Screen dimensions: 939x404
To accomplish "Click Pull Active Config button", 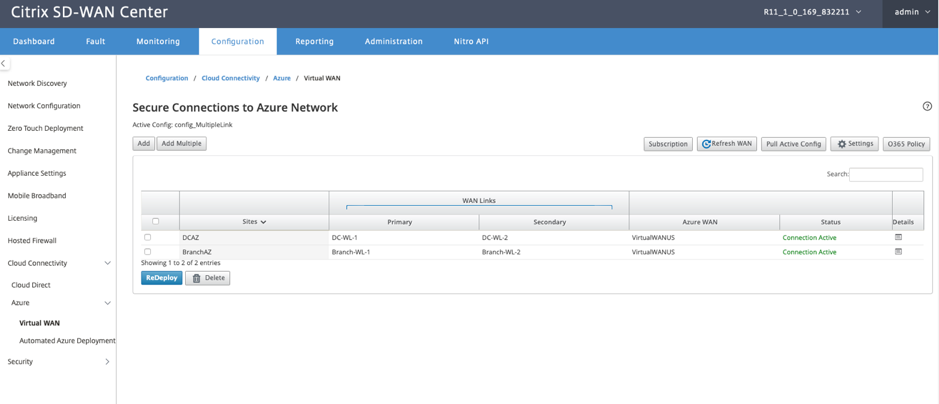I will (793, 144).
